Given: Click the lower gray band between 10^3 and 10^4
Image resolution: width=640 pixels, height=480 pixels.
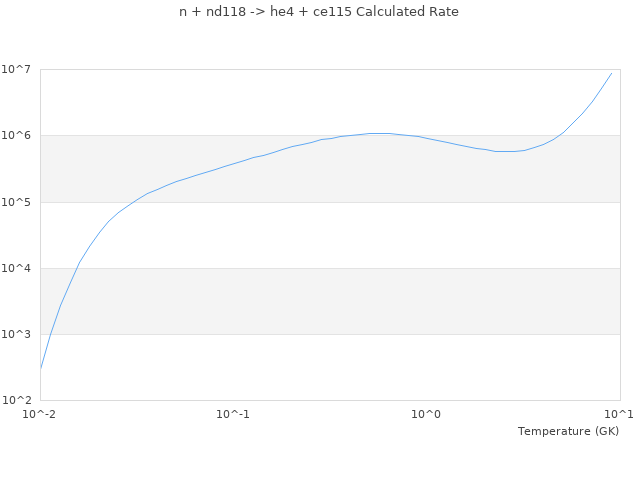Looking at the screenshot, I should point(330,301).
